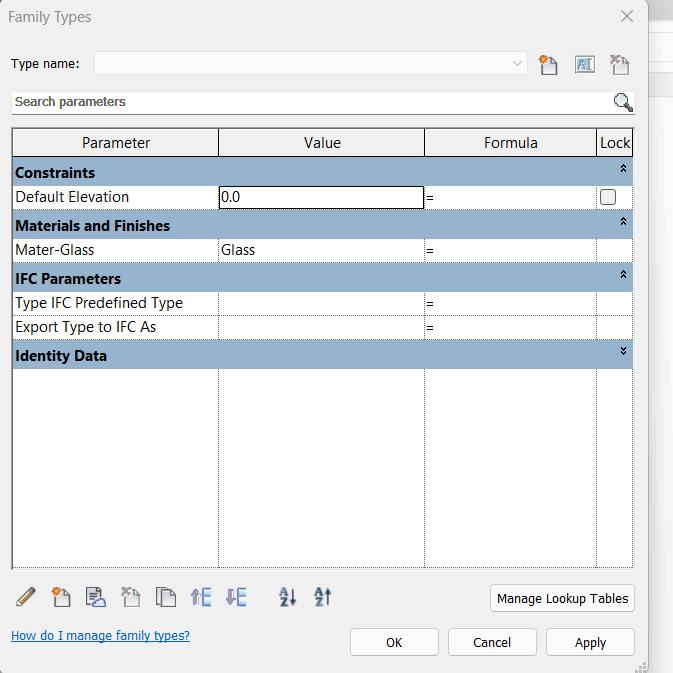Click the New Type icon beside Type name
The image size is (673, 673).
coord(548,65)
